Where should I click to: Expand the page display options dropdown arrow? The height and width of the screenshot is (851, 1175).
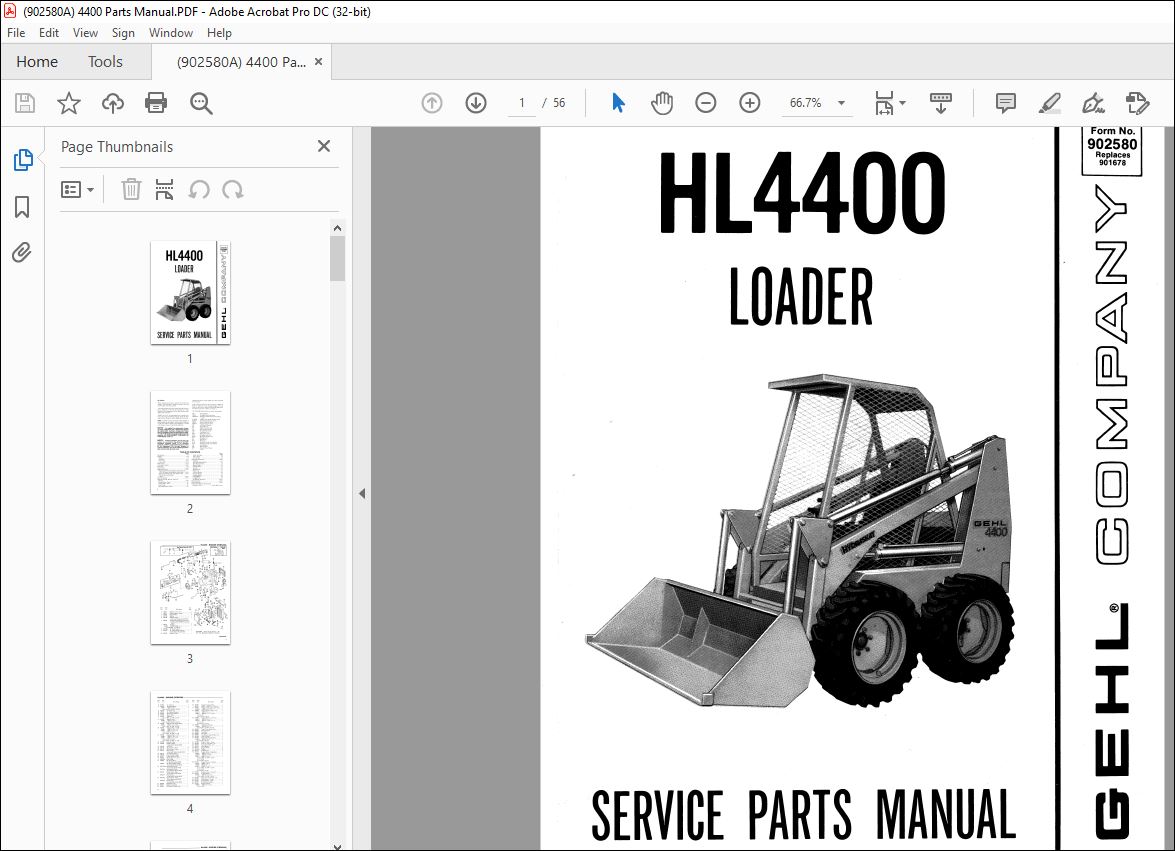click(902, 103)
